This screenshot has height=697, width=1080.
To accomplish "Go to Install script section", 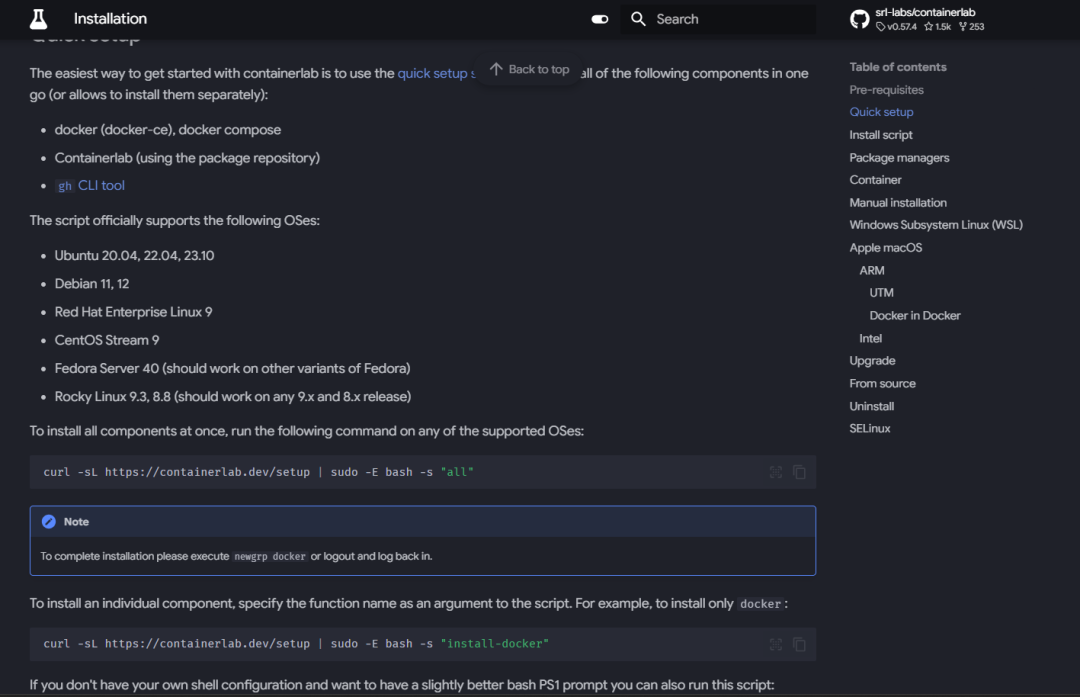I will (880, 135).
